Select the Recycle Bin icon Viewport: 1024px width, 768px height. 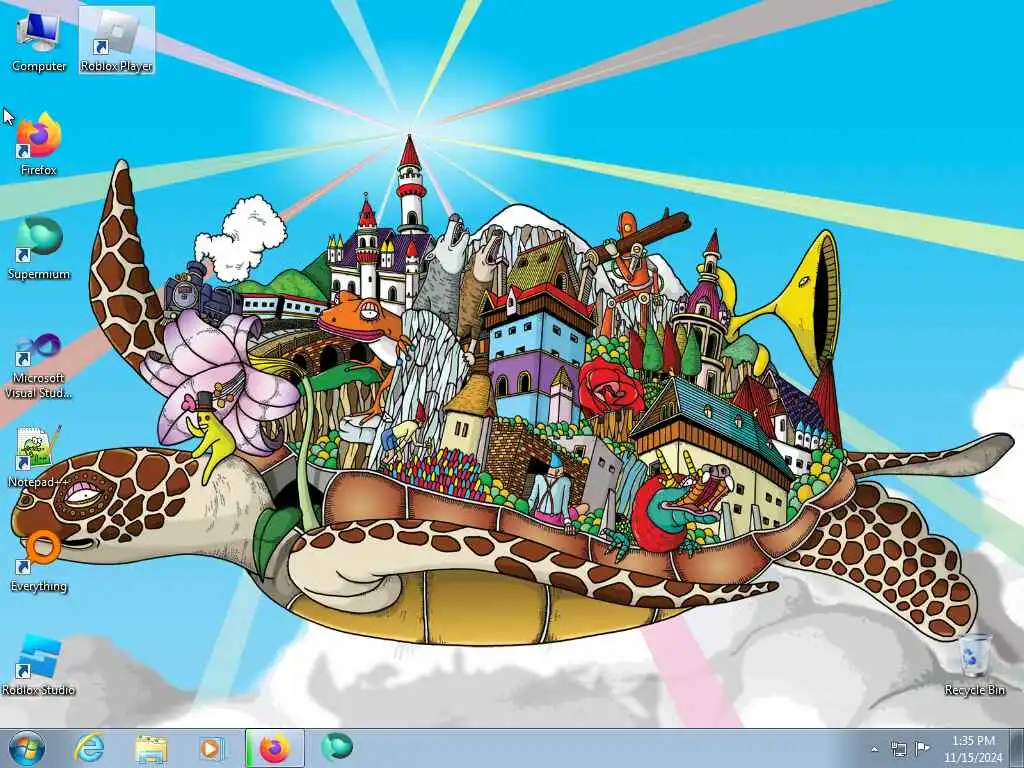click(974, 664)
